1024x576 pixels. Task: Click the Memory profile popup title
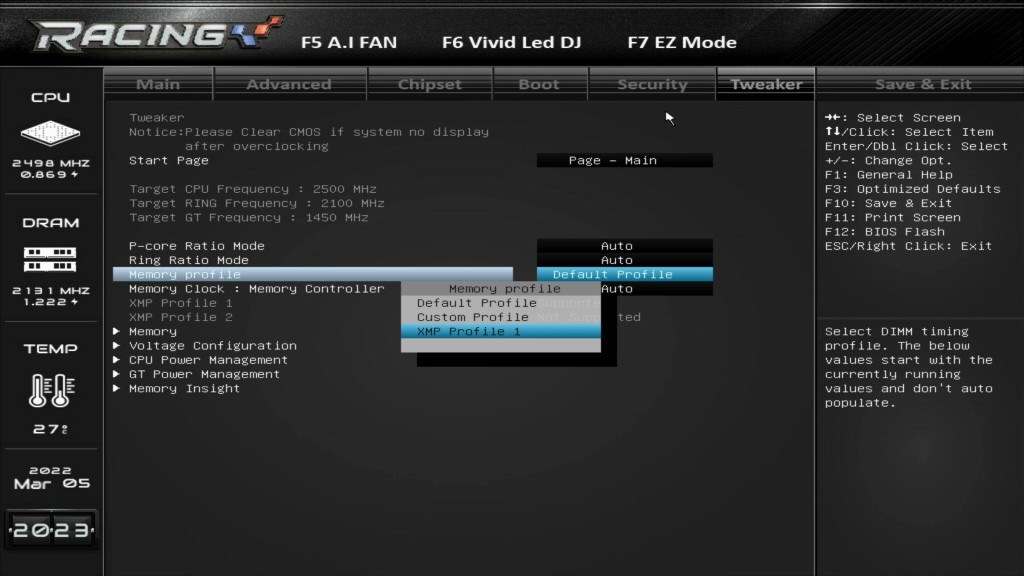(504, 289)
